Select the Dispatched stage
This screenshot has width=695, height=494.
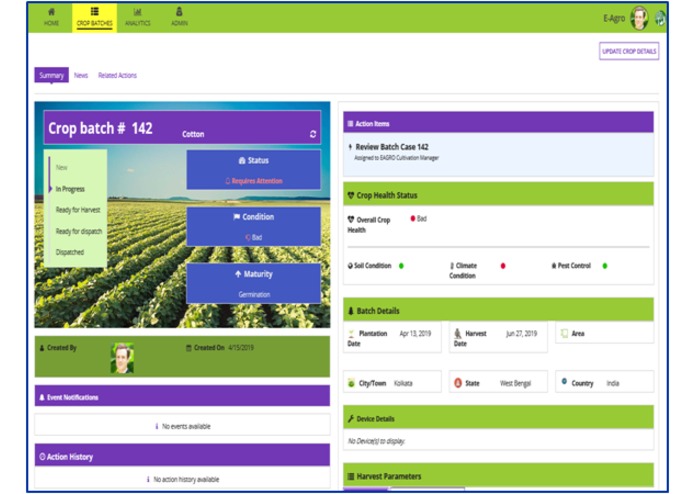click(70, 252)
